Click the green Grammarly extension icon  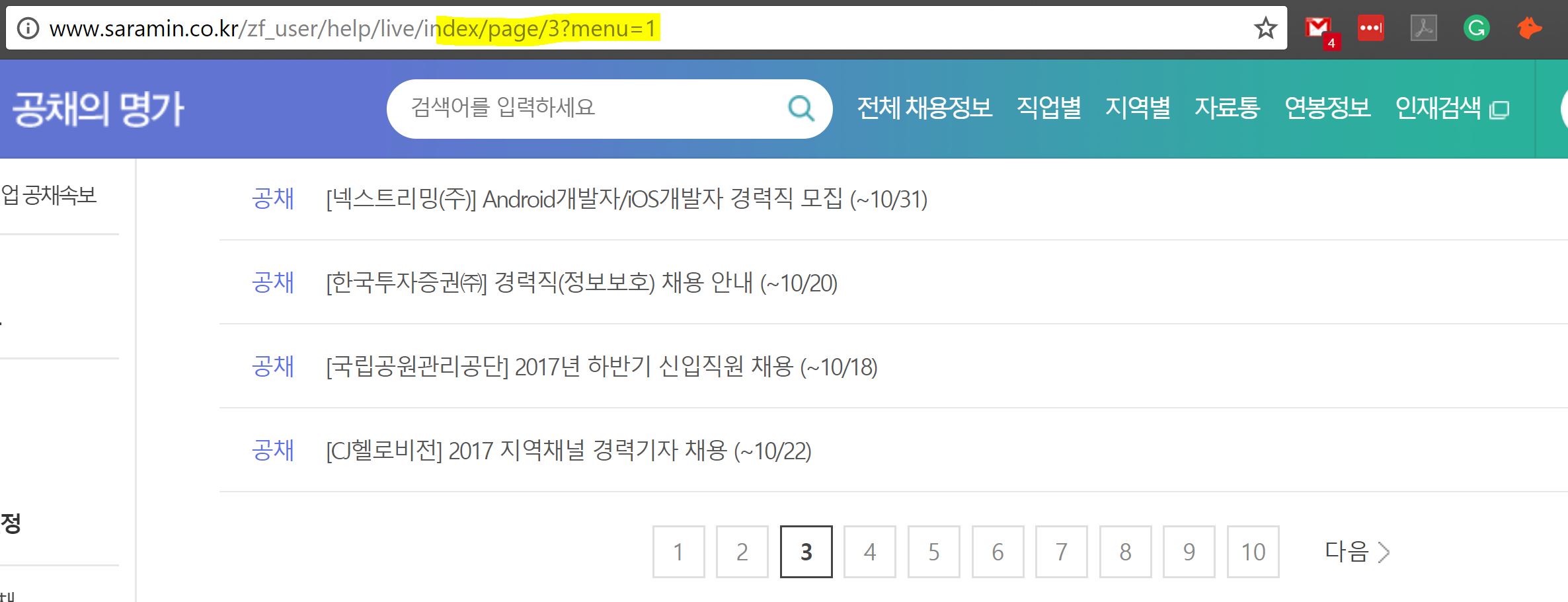click(1476, 28)
